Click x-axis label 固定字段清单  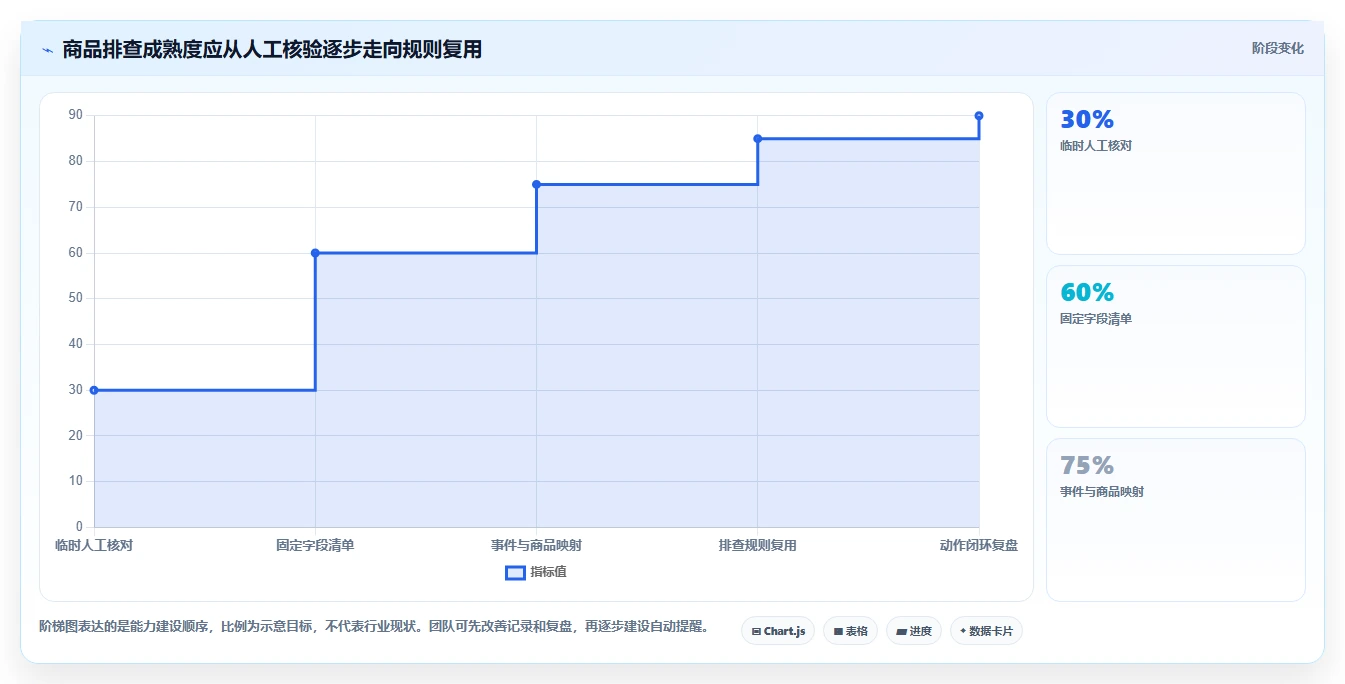pyautogui.click(x=315, y=546)
